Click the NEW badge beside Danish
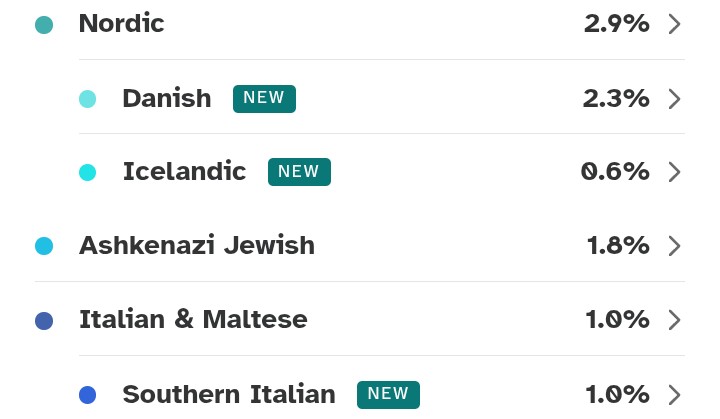Viewport: 720px width, 419px height. coord(264,98)
